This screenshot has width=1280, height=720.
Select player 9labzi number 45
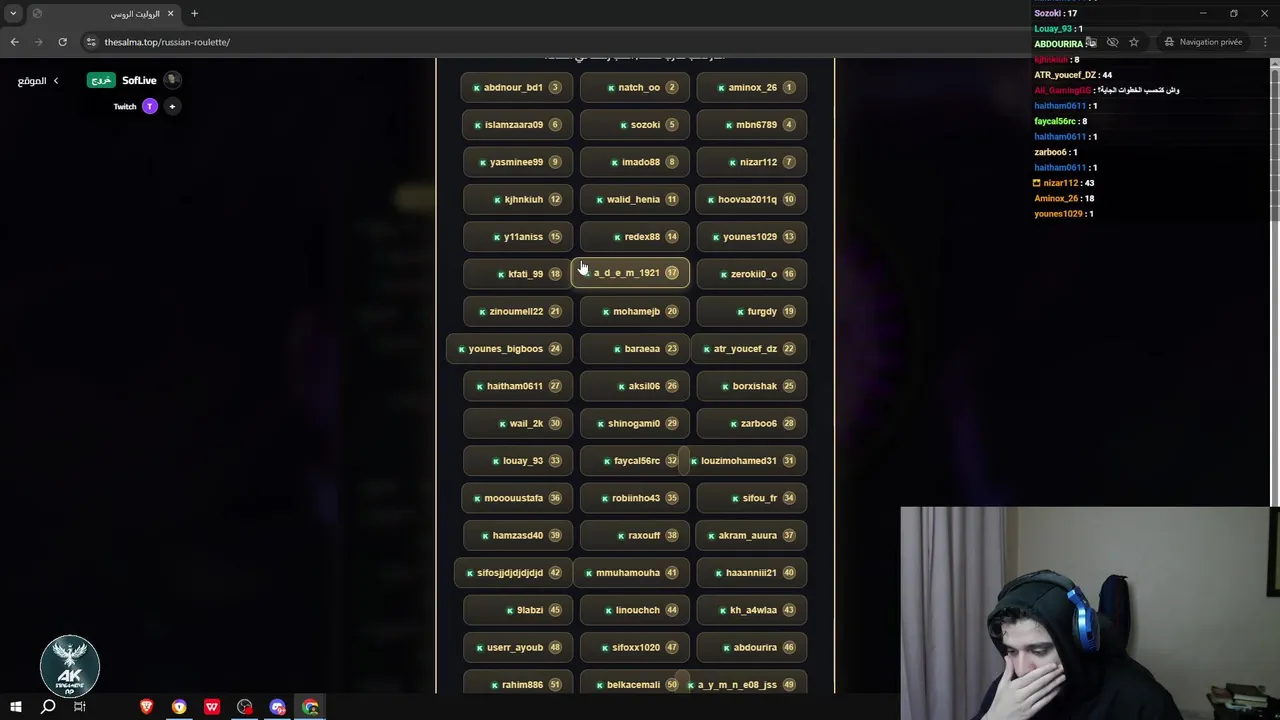517,610
